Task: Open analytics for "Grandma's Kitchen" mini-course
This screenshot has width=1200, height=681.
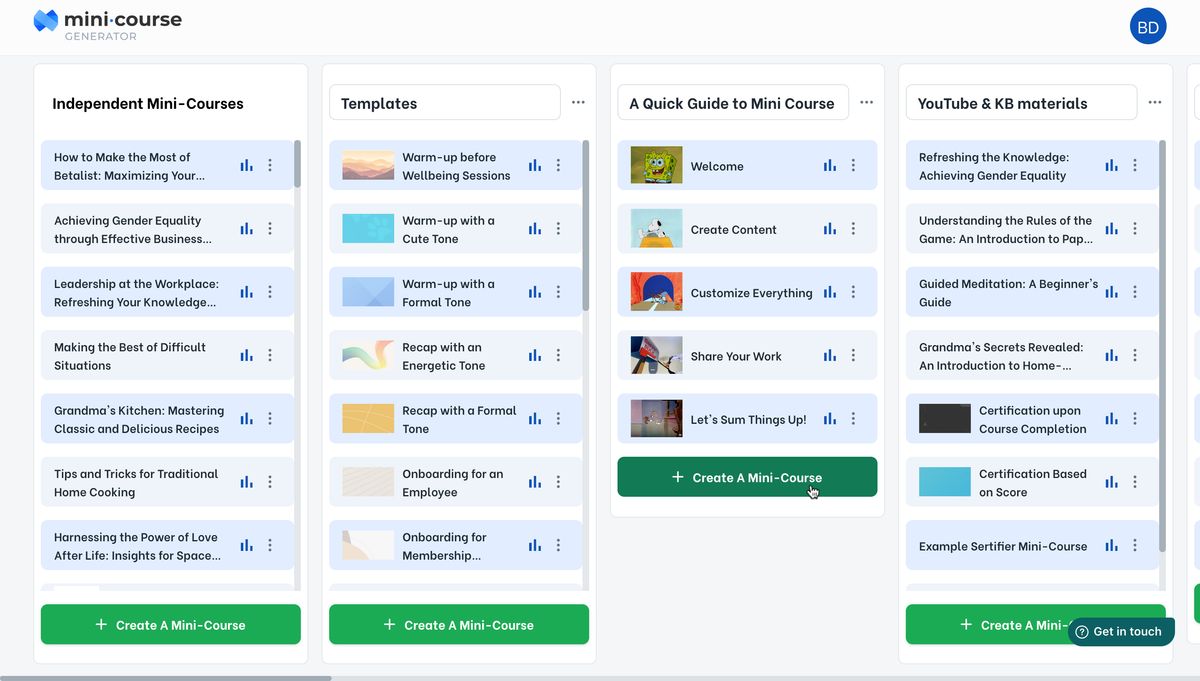Action: tap(246, 418)
